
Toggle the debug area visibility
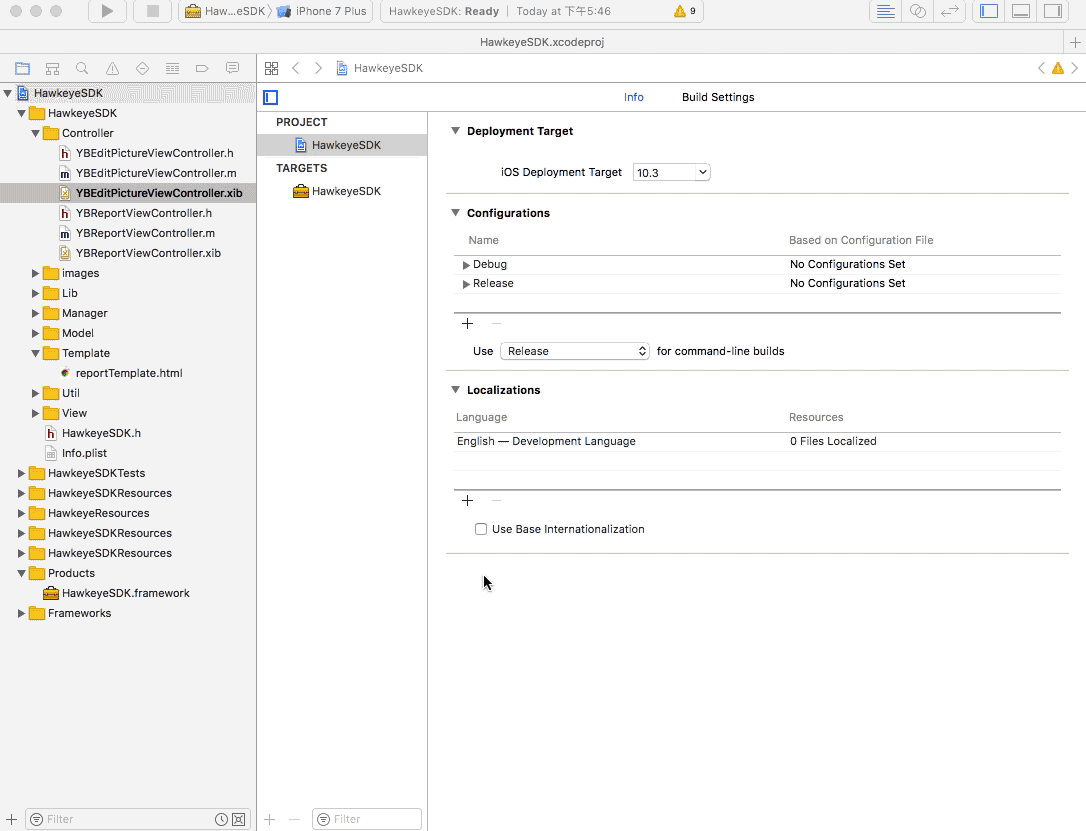pos(1021,11)
